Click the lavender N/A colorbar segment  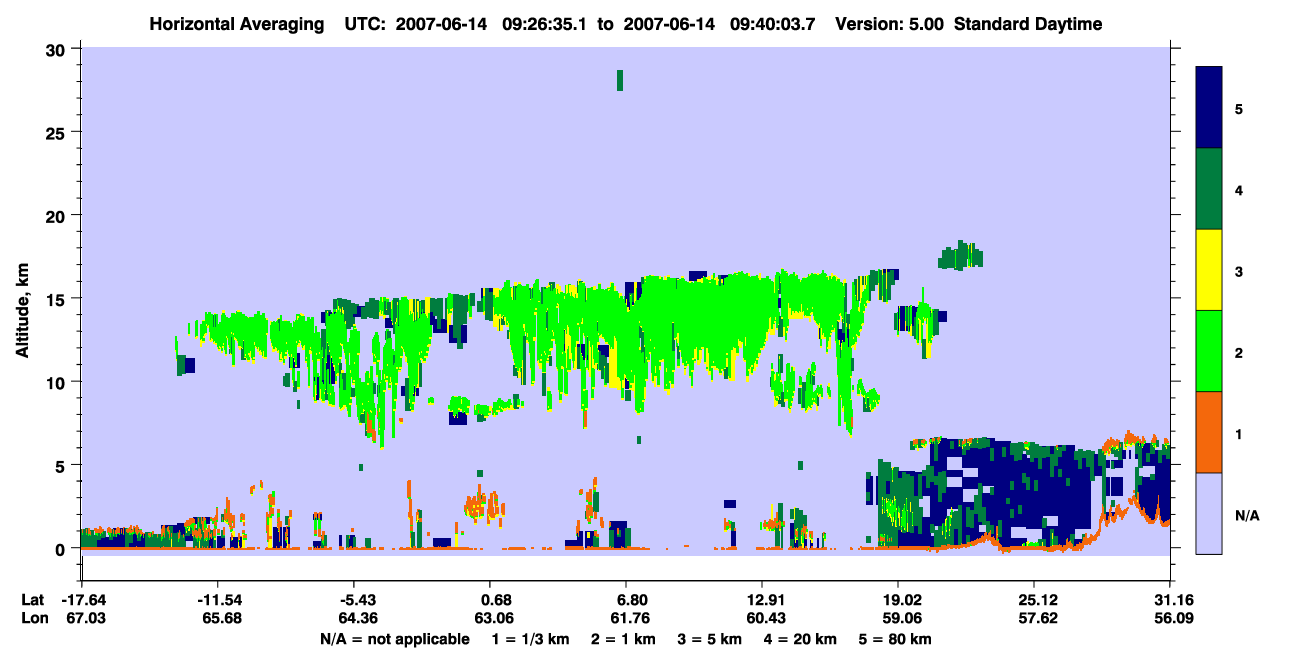point(1208,512)
